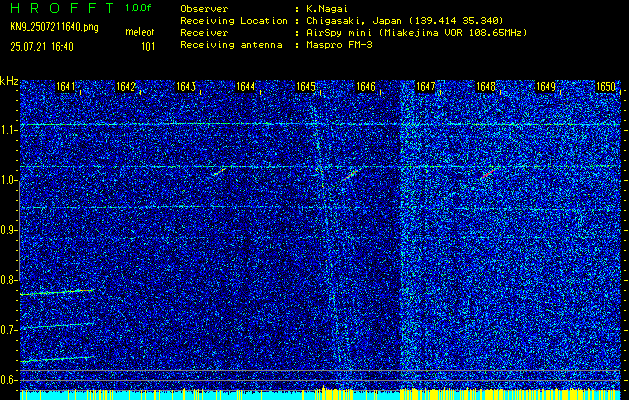Screen dimensions: 629x400
Task: Click the 0.6 frequency axis label
Action: (7, 380)
